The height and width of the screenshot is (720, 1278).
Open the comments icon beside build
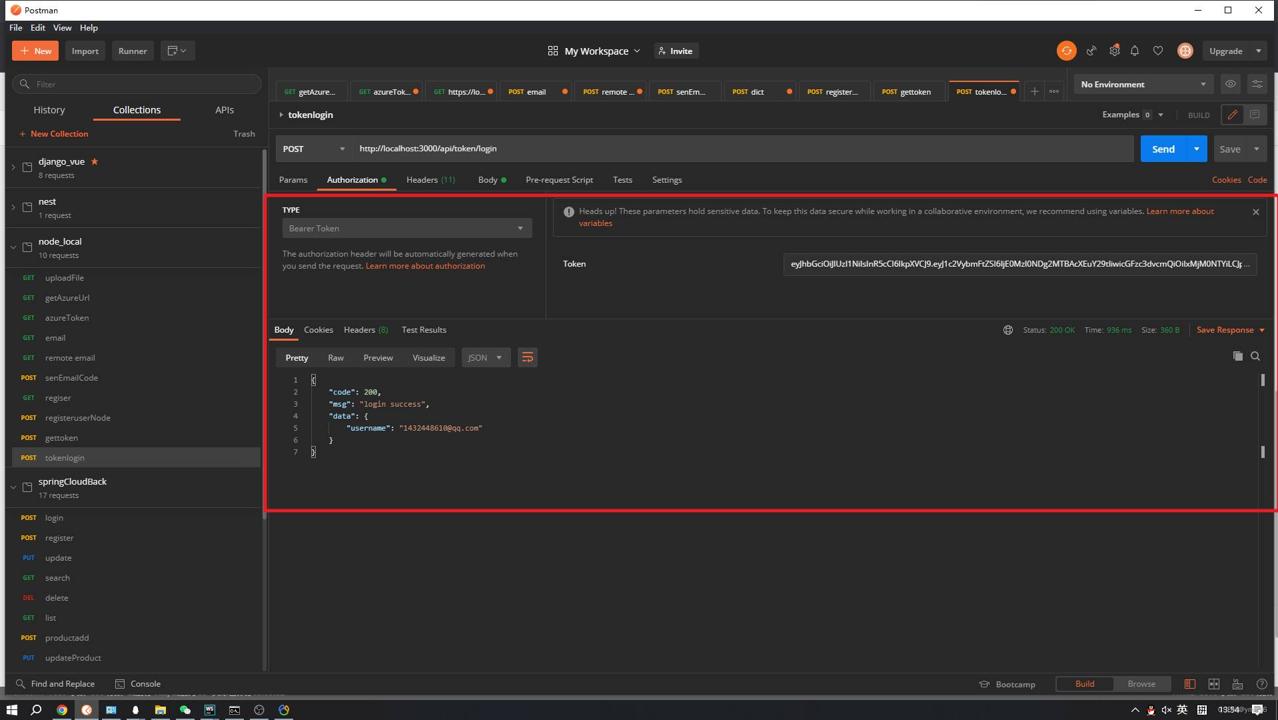[x=1255, y=115]
